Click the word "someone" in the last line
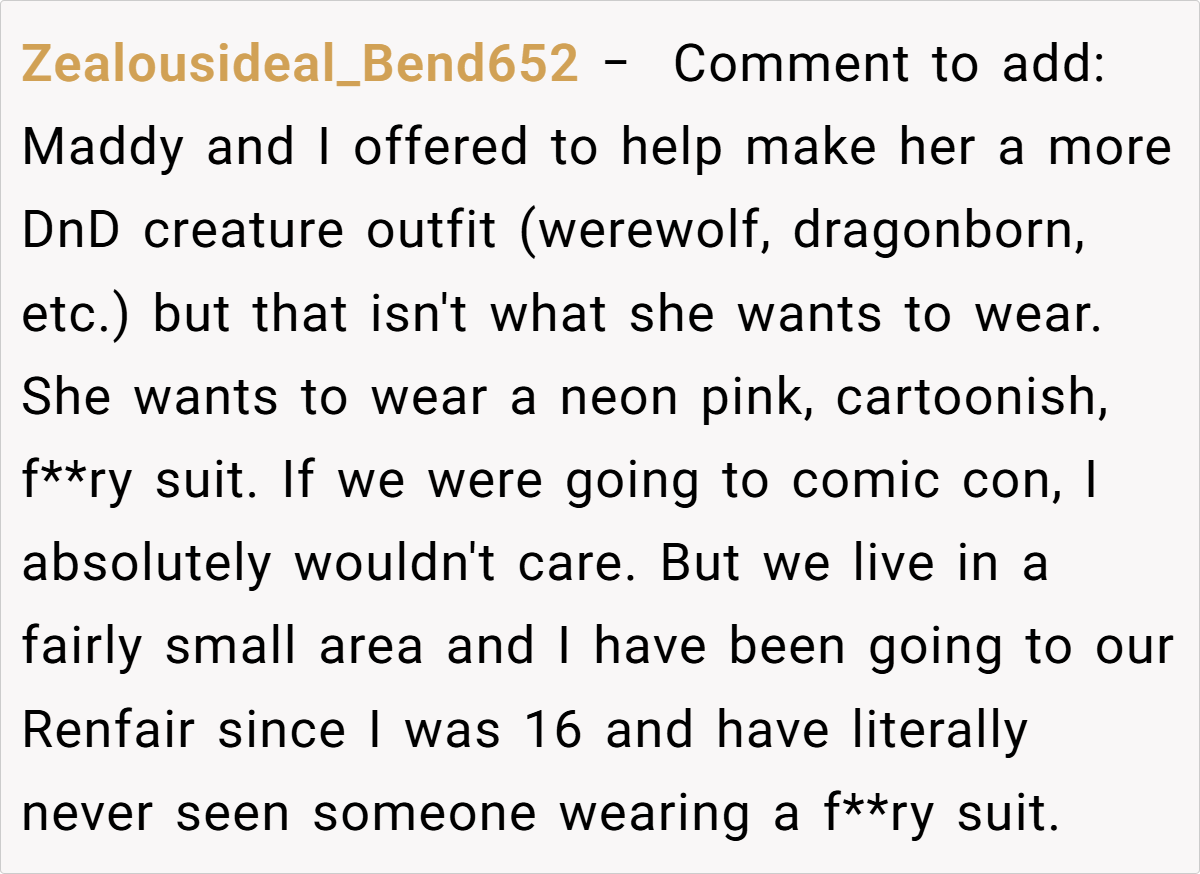The image size is (1200, 874). pos(425,813)
